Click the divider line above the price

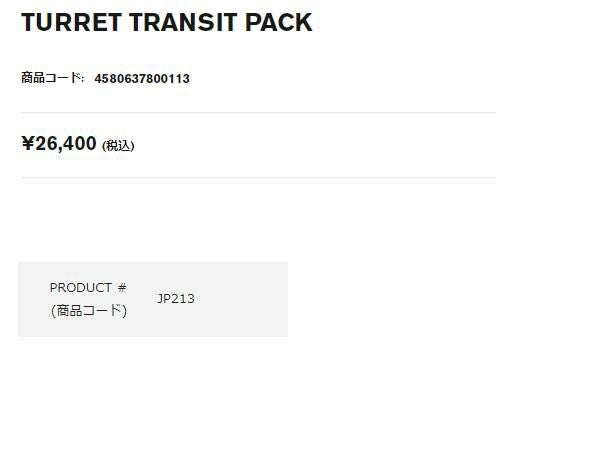pos(258,113)
